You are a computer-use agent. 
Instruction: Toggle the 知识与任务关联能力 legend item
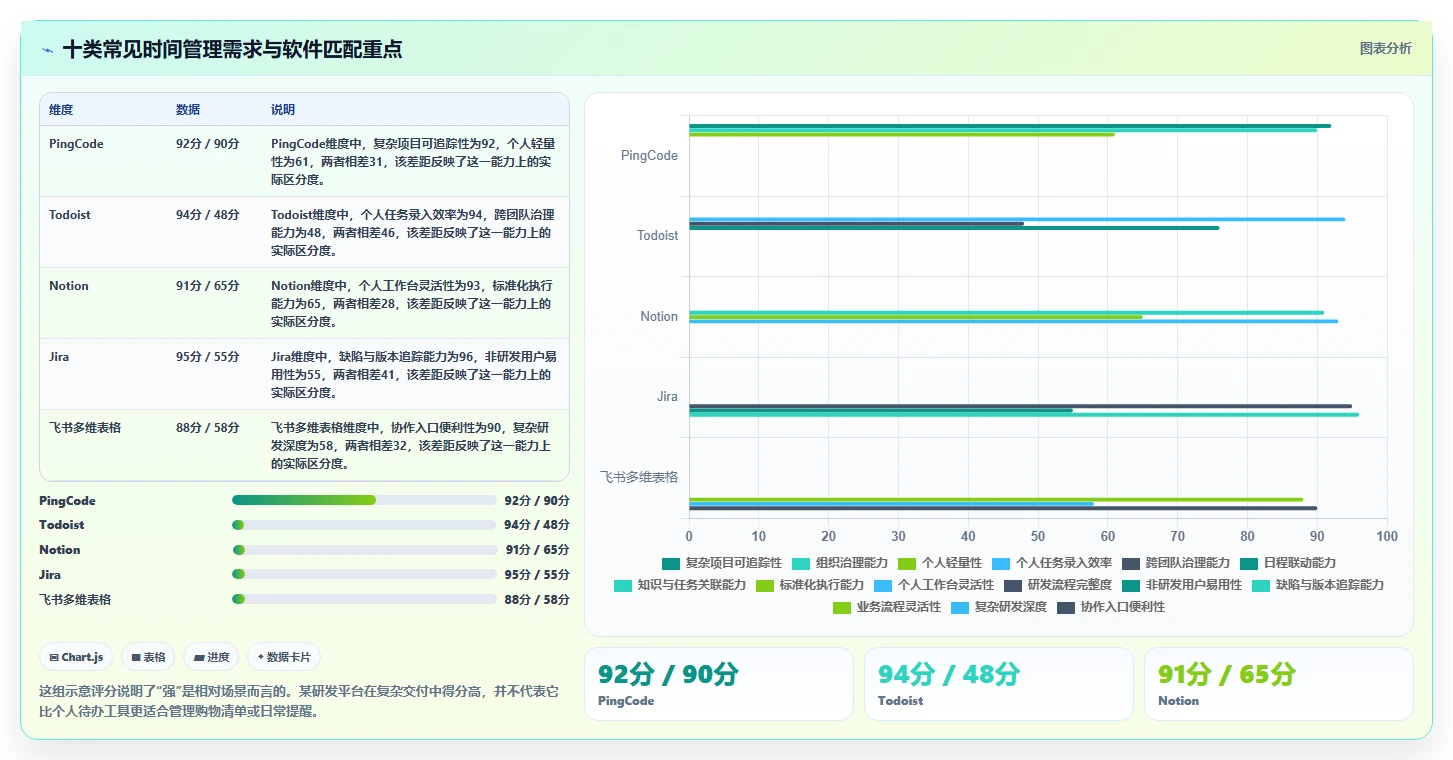click(x=679, y=585)
